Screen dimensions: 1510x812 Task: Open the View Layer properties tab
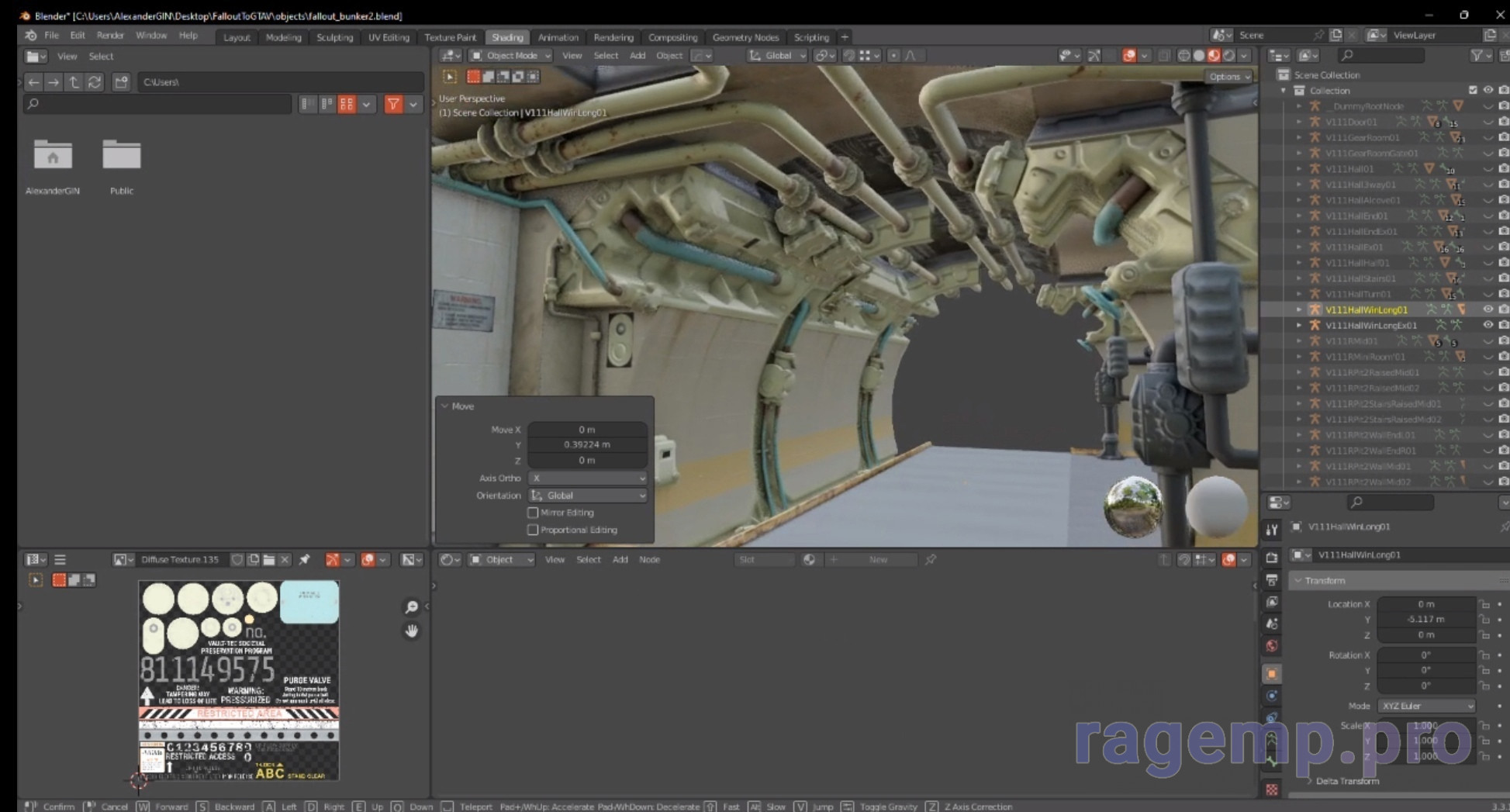click(x=1272, y=602)
